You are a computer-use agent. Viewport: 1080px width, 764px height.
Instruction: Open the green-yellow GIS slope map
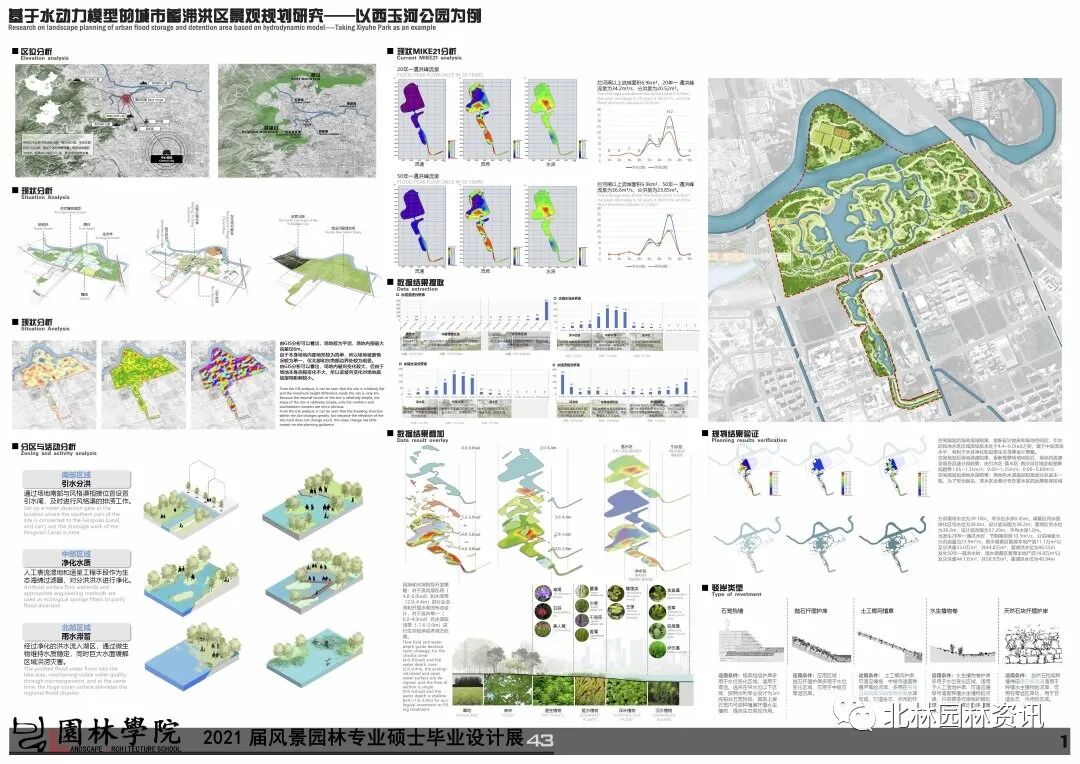pyautogui.click(x=143, y=385)
